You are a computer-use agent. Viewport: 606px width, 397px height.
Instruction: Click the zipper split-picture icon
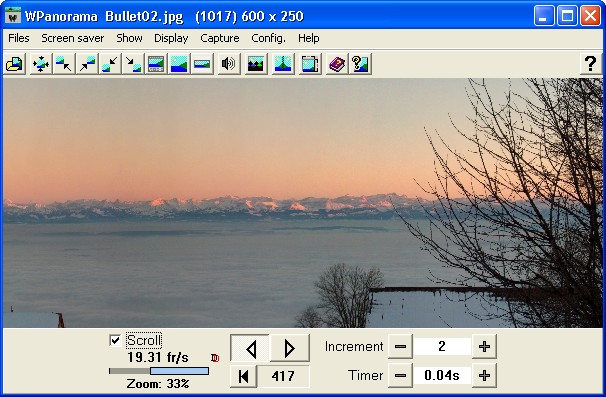283,64
